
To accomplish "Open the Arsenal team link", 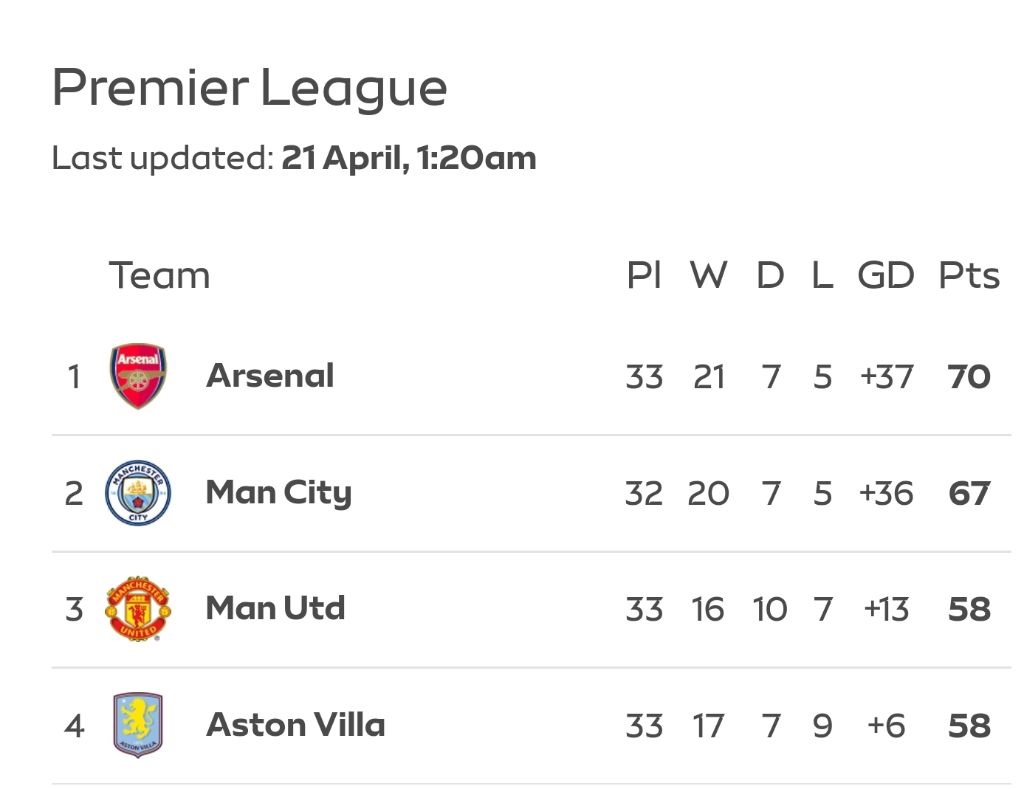I will point(270,376).
